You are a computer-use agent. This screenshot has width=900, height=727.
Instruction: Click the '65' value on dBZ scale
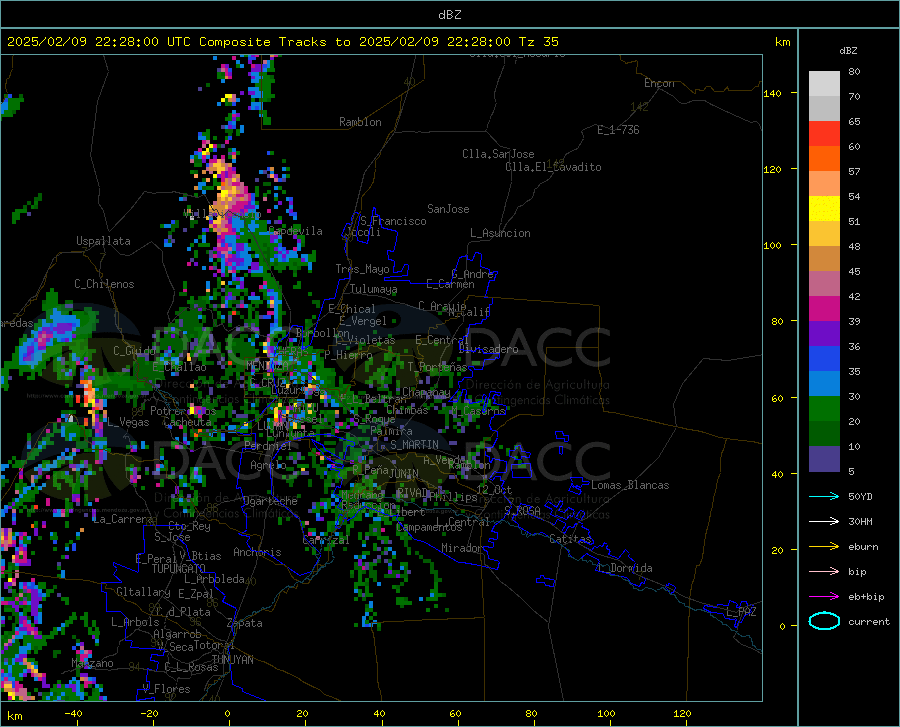pos(854,121)
